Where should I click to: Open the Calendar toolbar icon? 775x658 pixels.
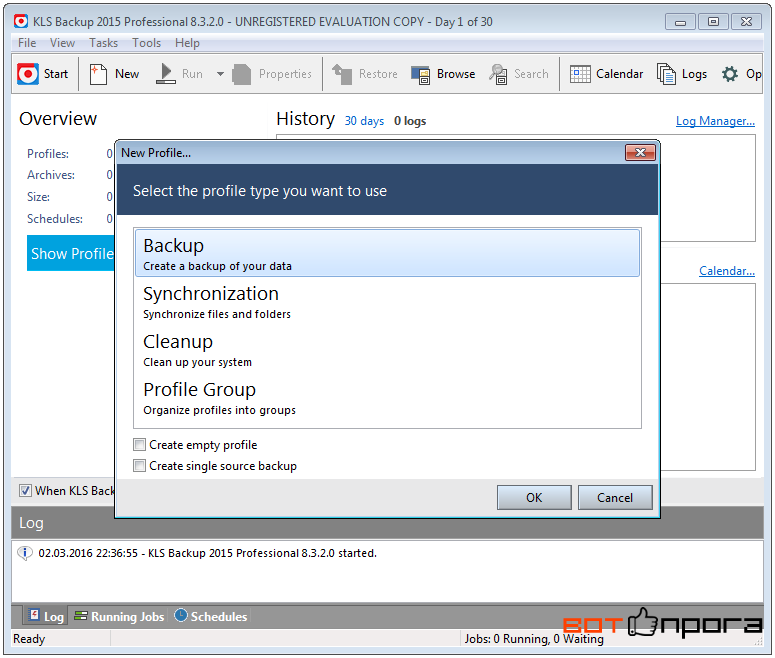tap(580, 74)
